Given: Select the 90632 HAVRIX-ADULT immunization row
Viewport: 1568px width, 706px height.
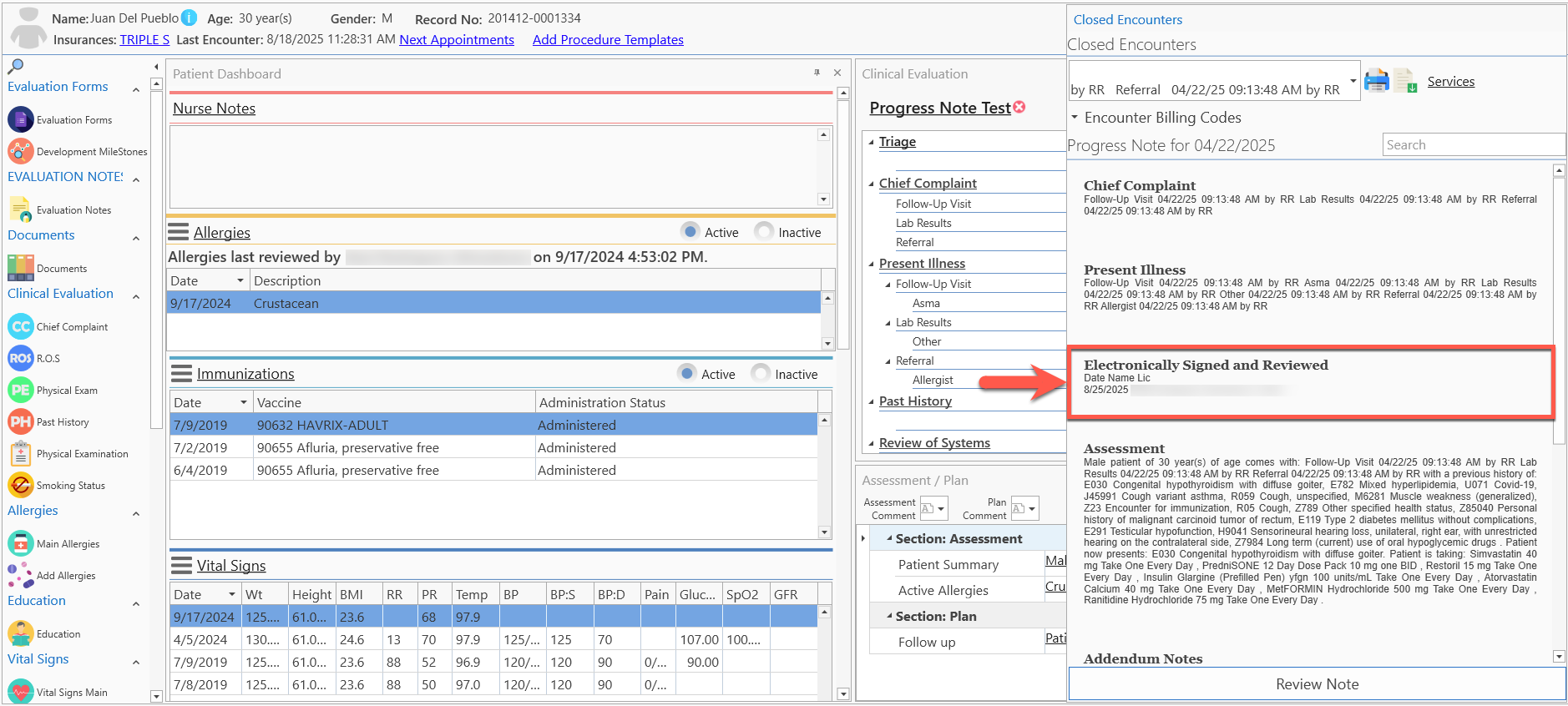Looking at the screenshot, I should 493,425.
